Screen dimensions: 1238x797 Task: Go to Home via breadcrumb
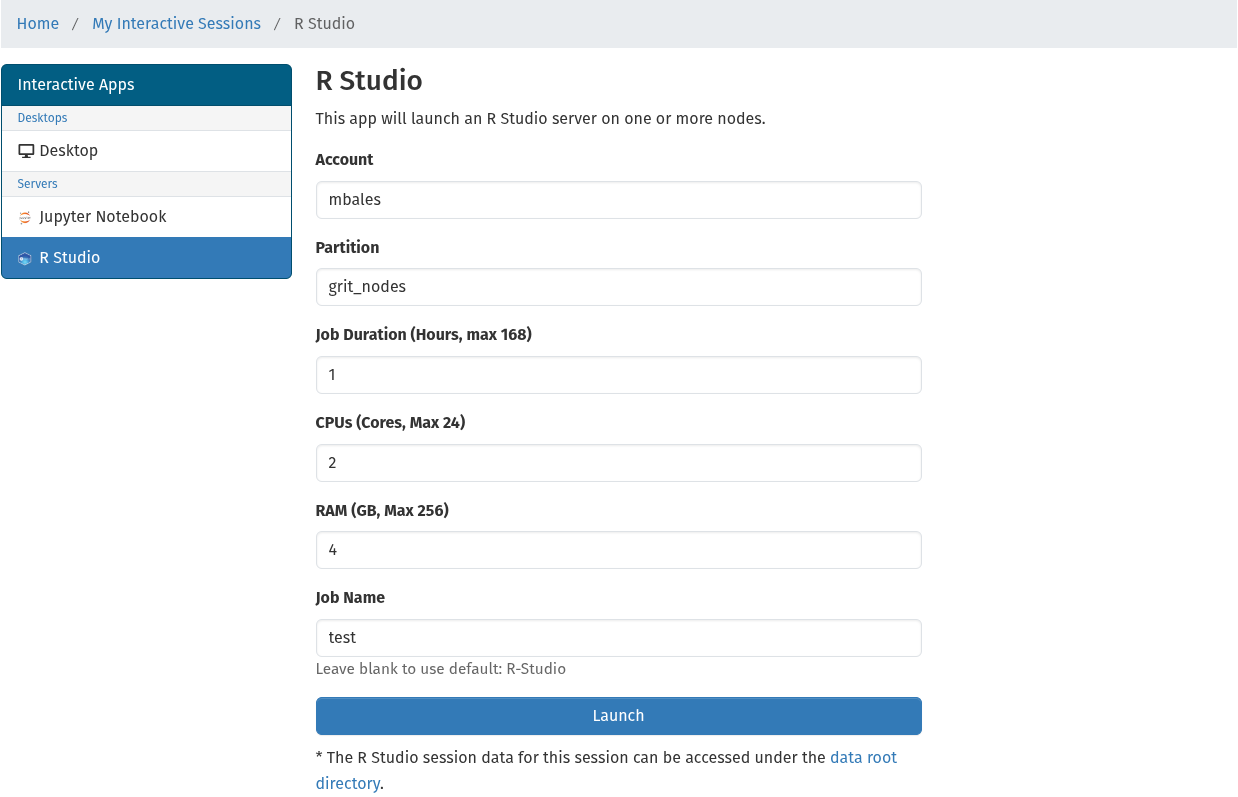point(38,23)
